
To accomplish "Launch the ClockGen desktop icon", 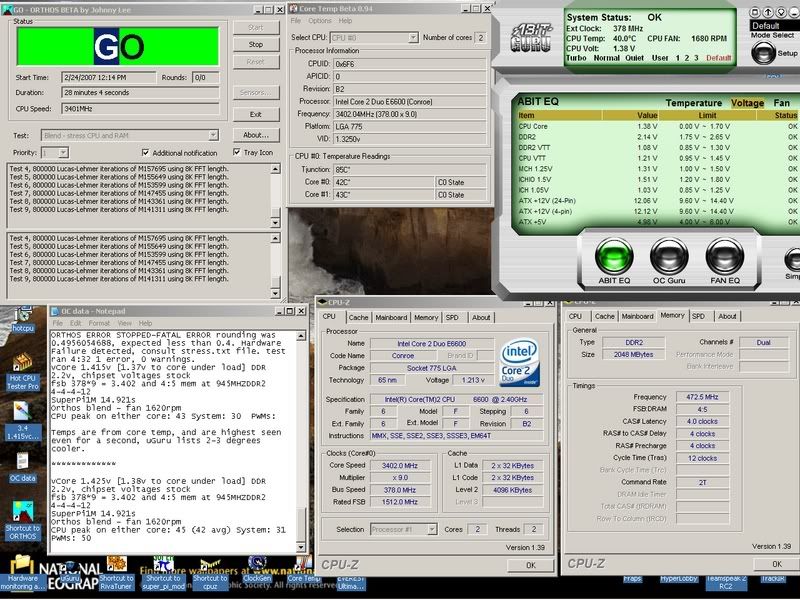I will click(257, 569).
